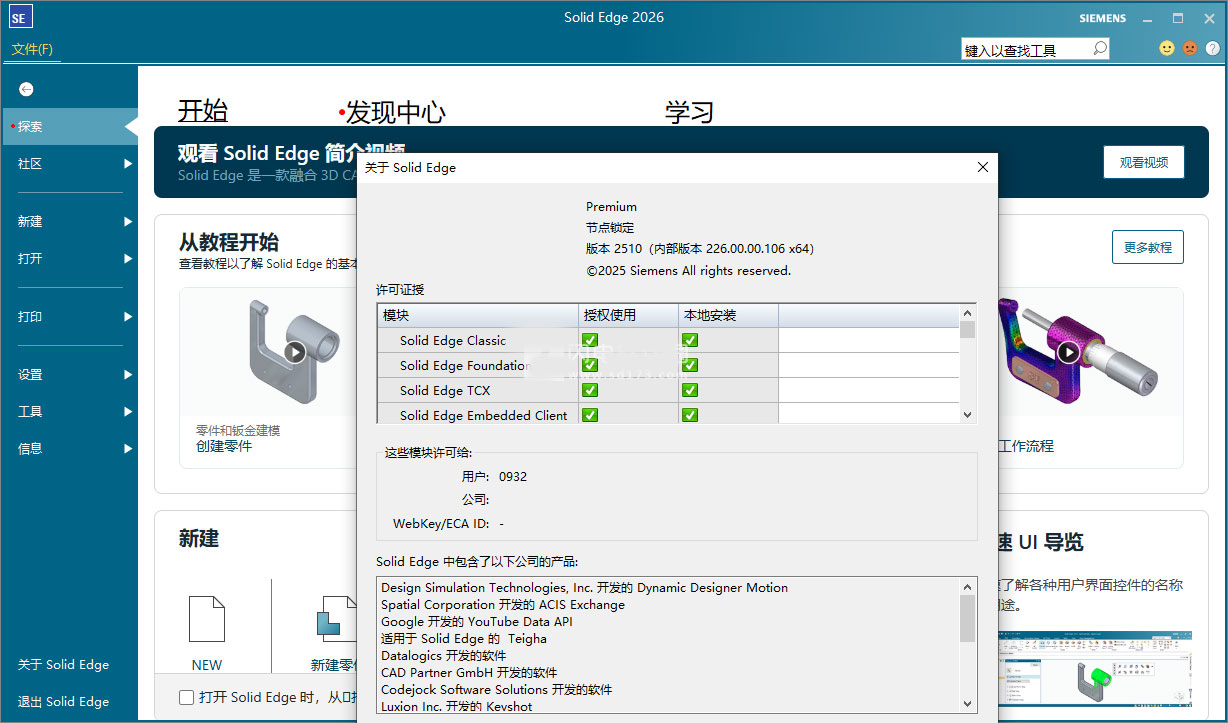Play the 创建零件 tutorial video
1228x723 pixels.
(293, 352)
